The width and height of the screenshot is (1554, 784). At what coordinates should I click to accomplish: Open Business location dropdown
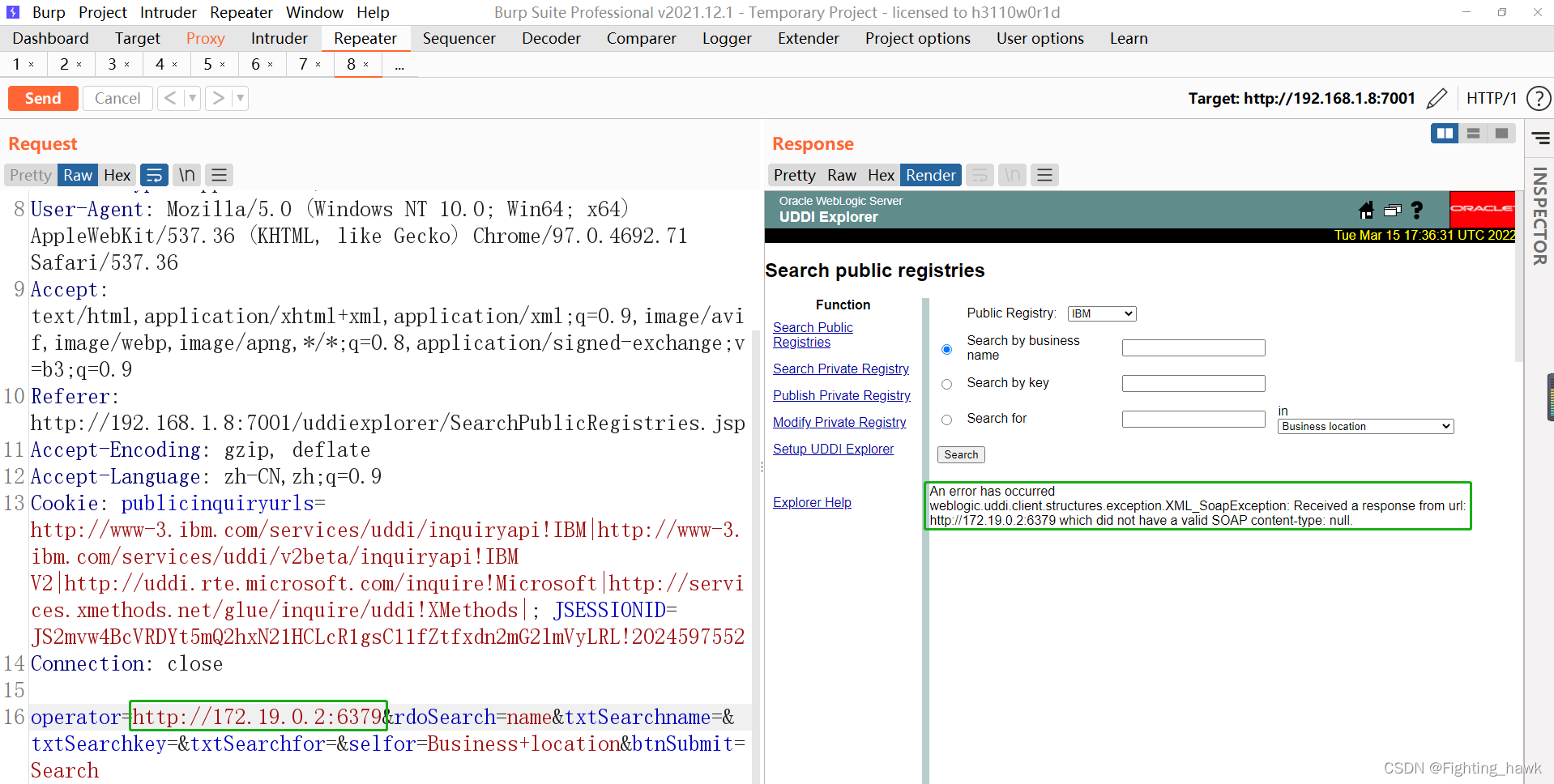[1366, 426]
